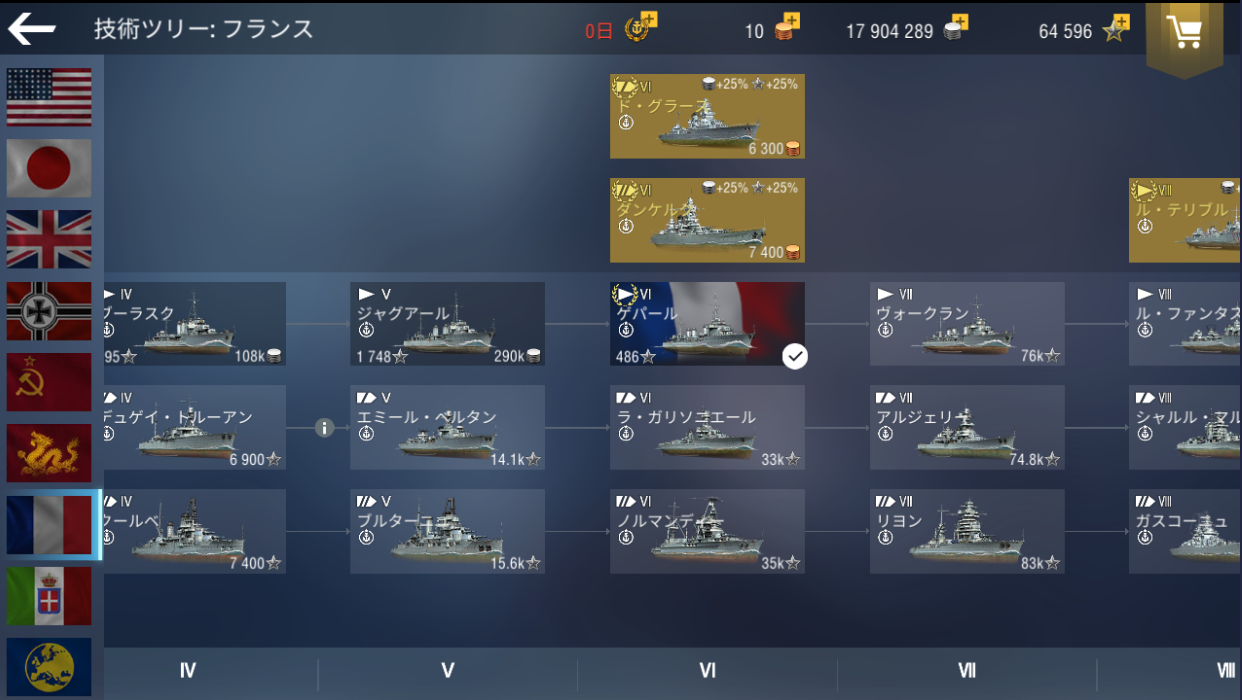The width and height of the screenshot is (1242, 700).
Task: Open the shop cart icon
Action: pos(1185,33)
